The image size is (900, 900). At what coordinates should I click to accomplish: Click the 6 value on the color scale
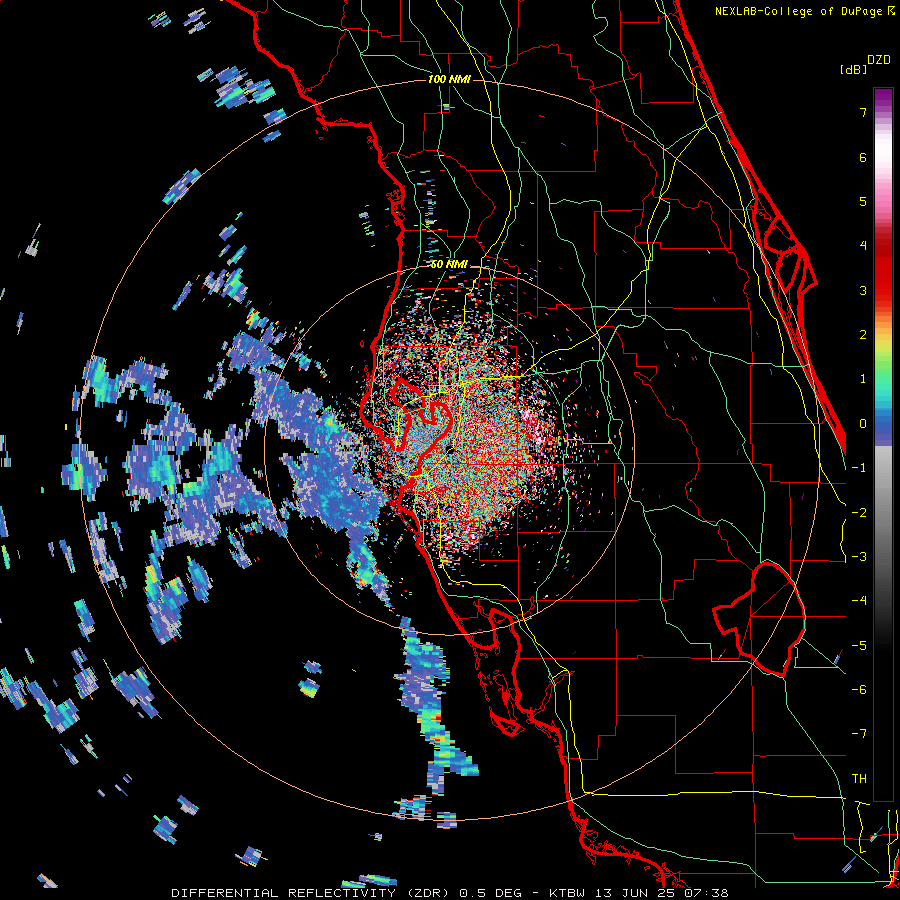tap(863, 157)
